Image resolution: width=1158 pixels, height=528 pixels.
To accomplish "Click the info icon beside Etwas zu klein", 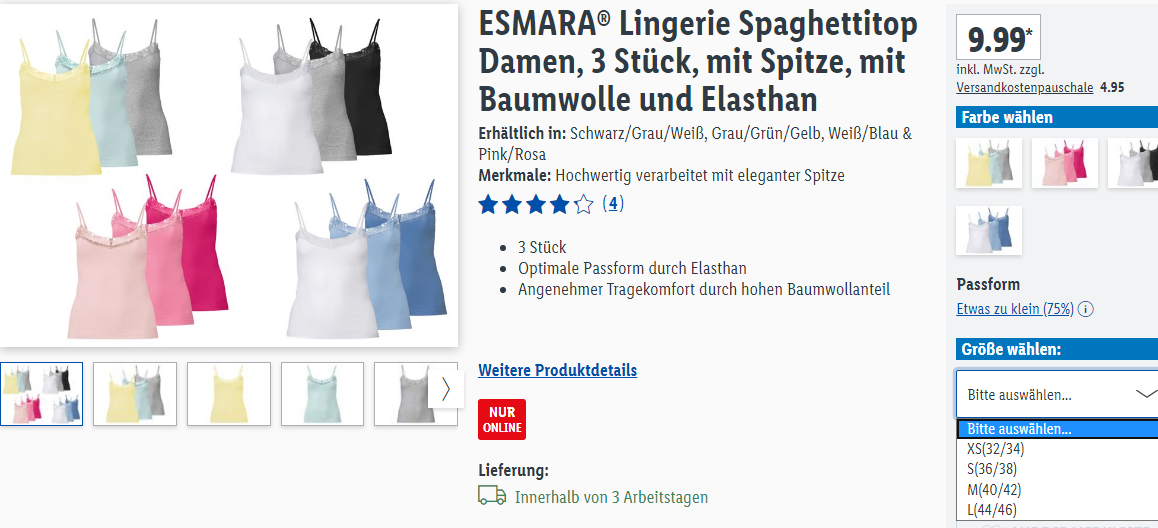I will pos(1086,309).
